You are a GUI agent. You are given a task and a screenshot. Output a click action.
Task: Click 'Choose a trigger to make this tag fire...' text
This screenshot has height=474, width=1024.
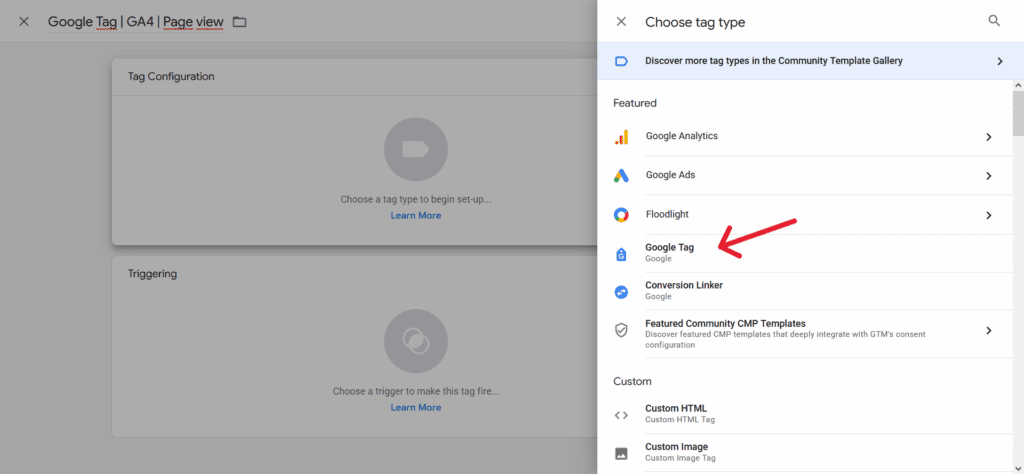415,392
